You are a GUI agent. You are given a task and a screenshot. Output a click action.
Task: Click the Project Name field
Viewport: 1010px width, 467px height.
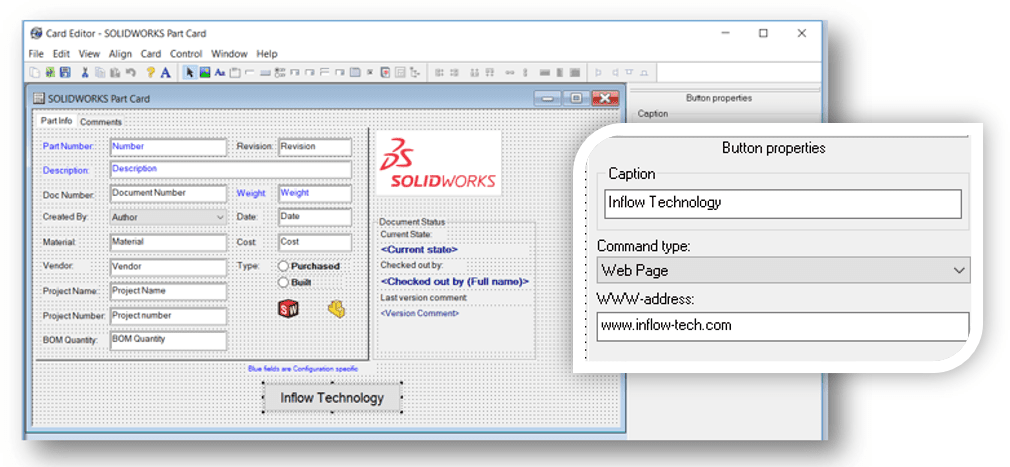coord(168,292)
